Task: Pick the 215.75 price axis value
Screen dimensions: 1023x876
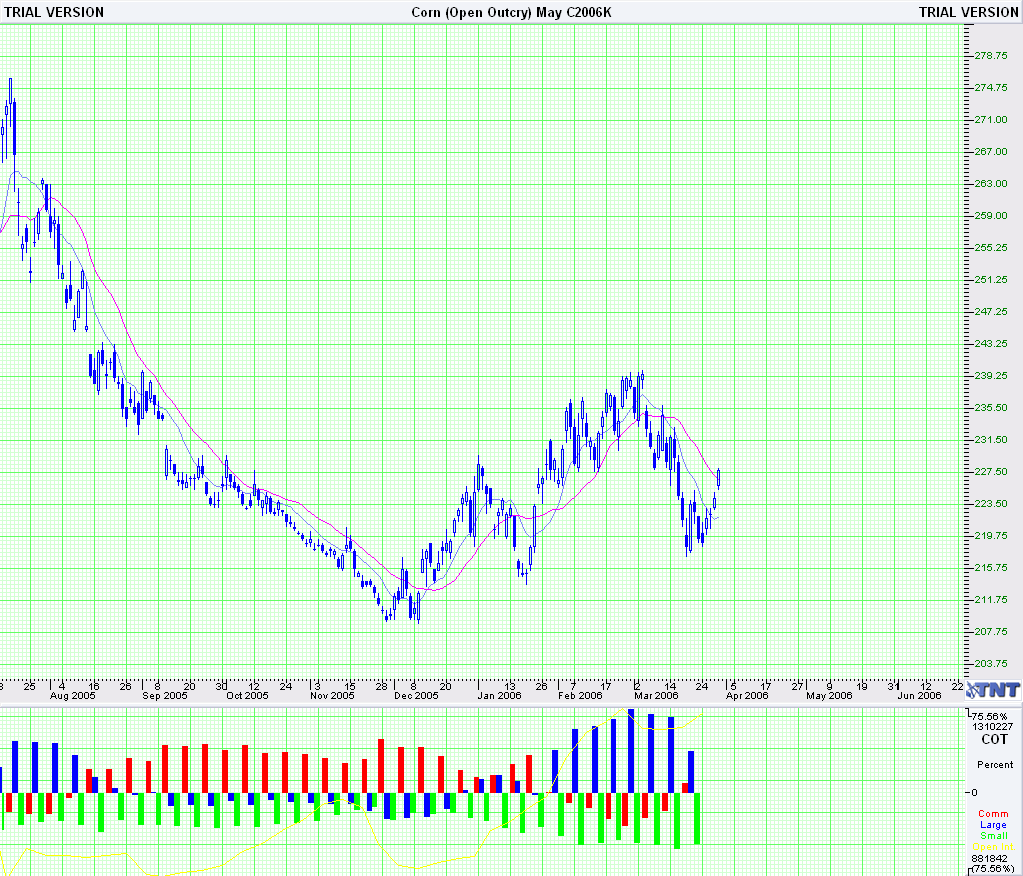Action: pyautogui.click(x=991, y=567)
